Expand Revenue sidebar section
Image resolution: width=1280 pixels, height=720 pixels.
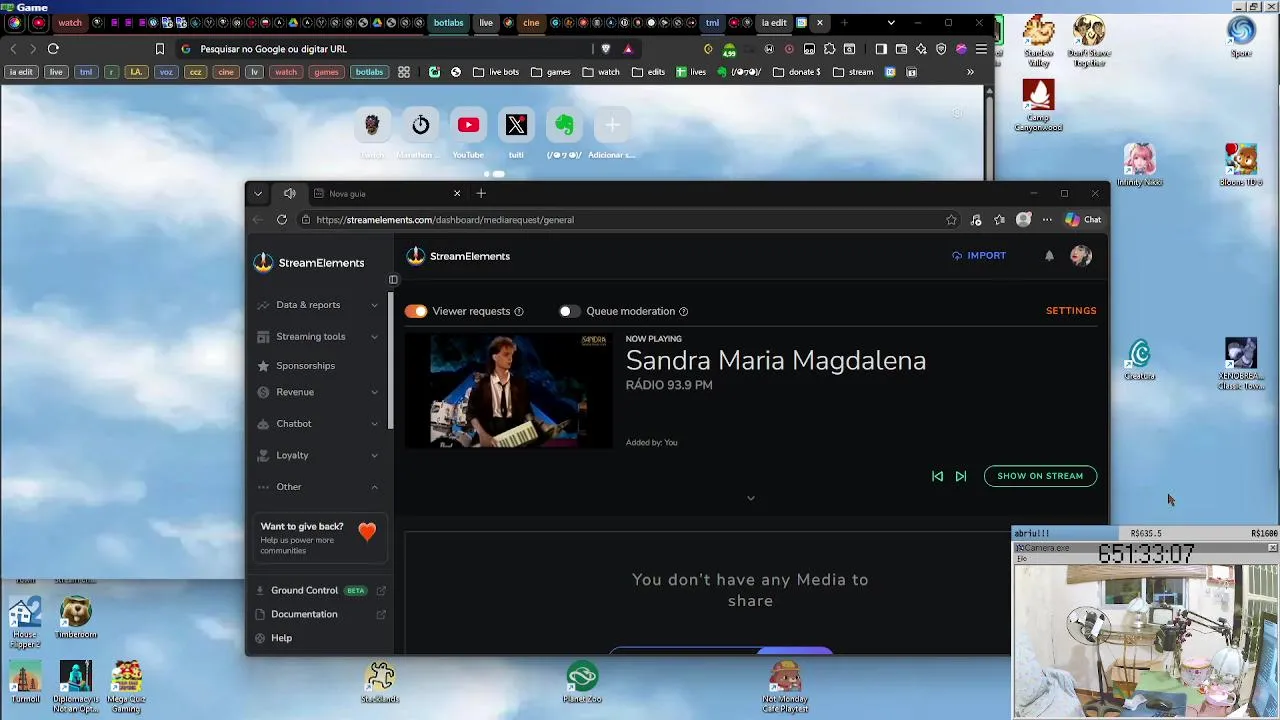tap(318, 392)
